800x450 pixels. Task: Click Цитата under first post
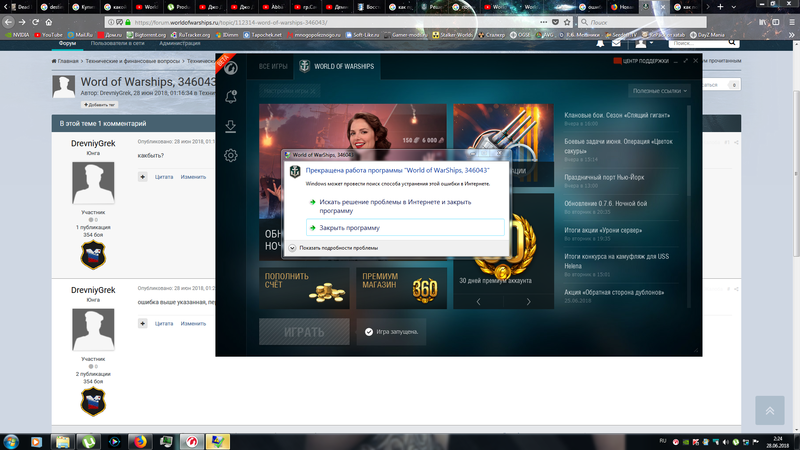164,177
